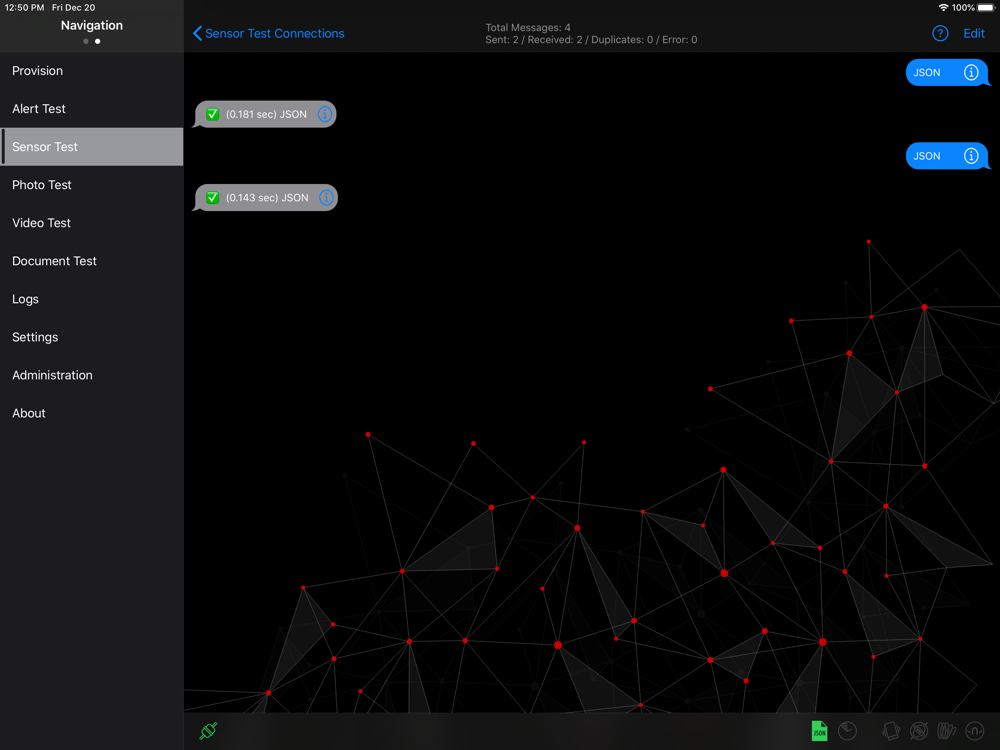The image size is (1000, 750).
Task: Select the circular magnet sensor icon
Action: (x=973, y=731)
